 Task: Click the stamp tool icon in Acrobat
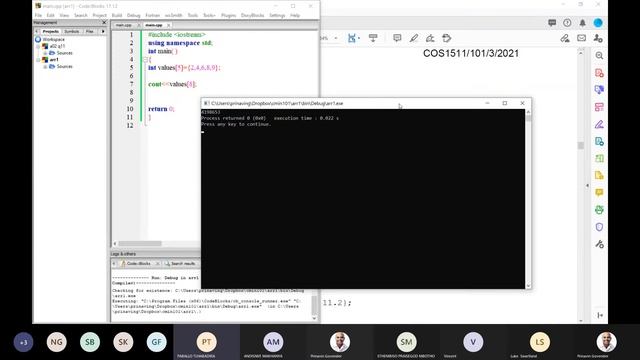click(447, 38)
